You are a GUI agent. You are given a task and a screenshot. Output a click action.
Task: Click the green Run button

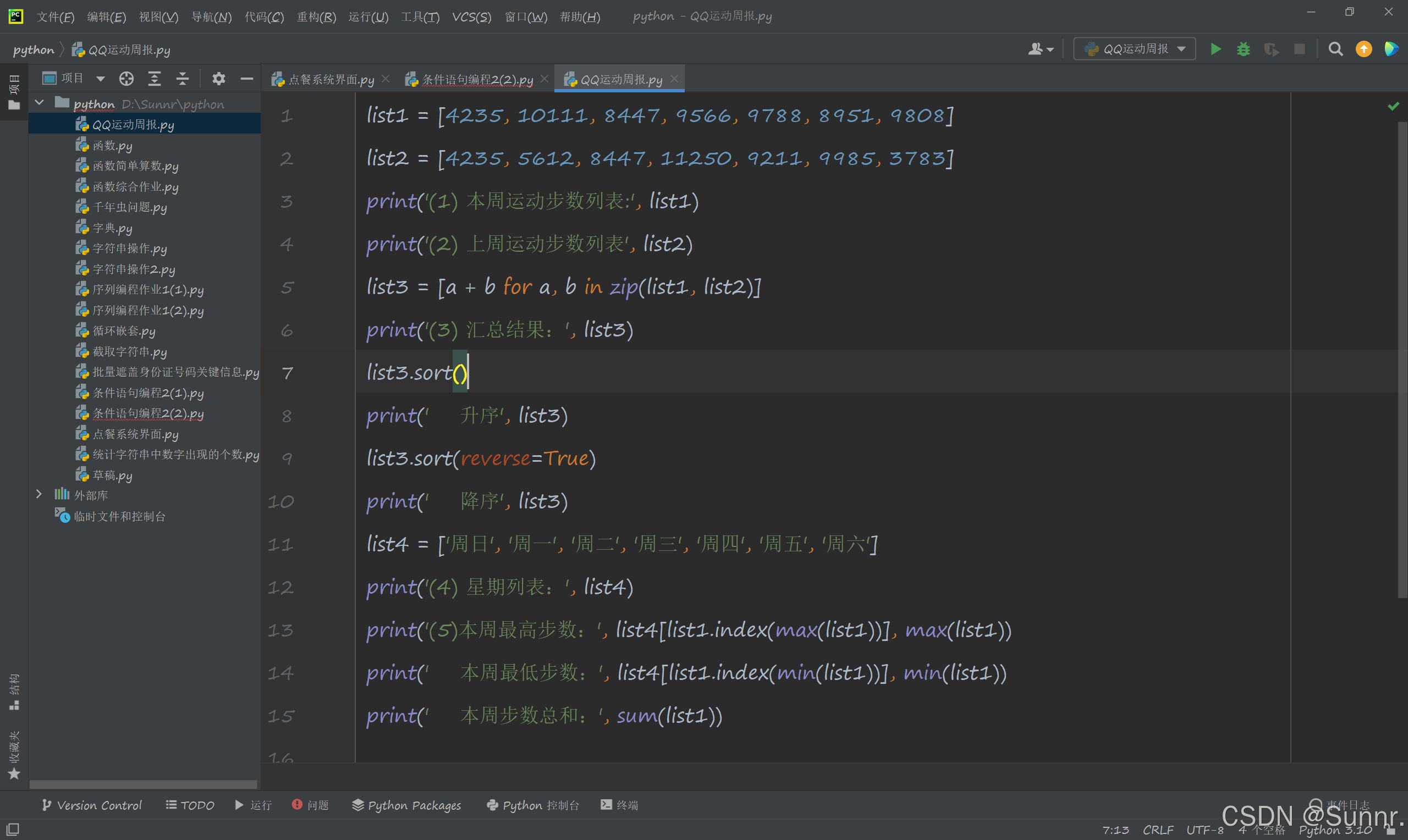pyautogui.click(x=1215, y=49)
